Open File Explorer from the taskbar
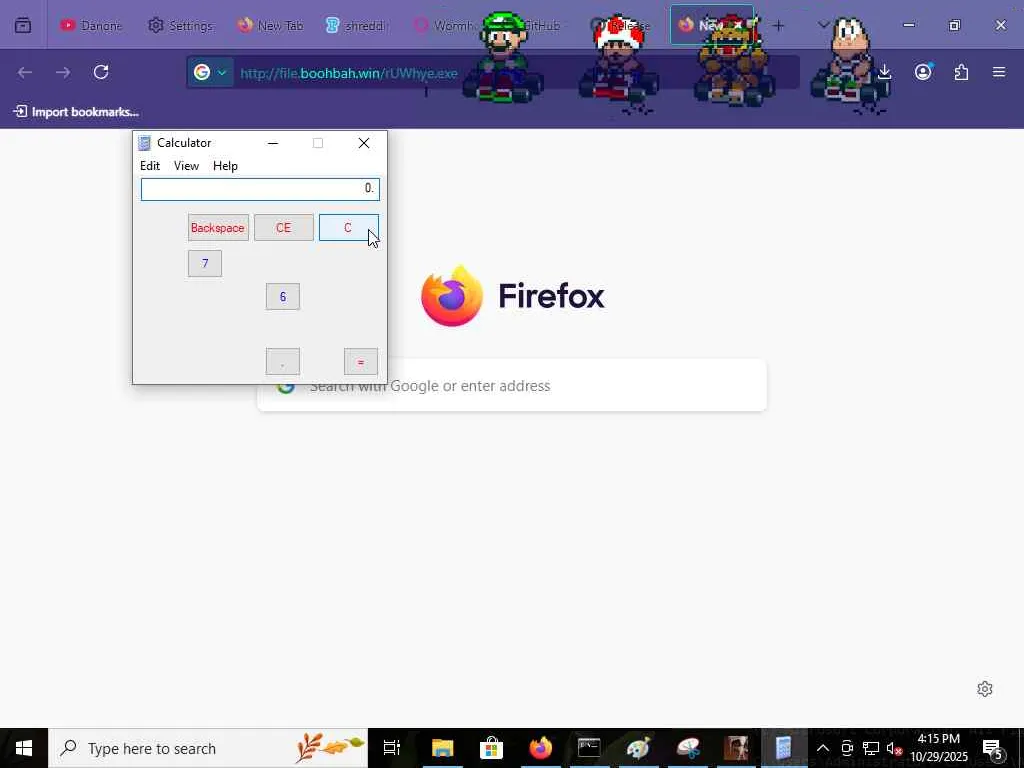This screenshot has height=768, width=1024. 442,748
